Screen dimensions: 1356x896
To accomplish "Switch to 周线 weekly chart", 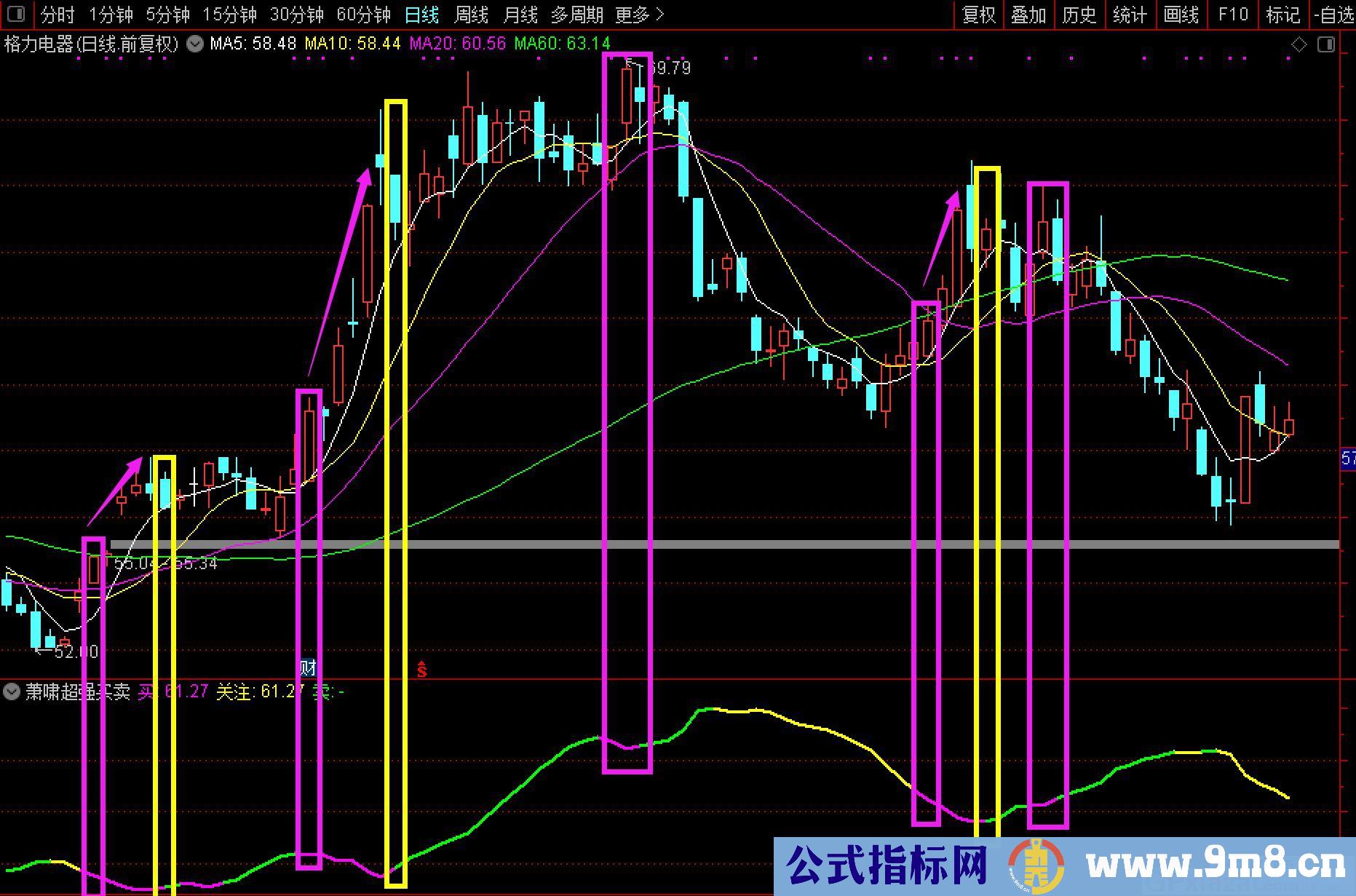I will click(471, 15).
